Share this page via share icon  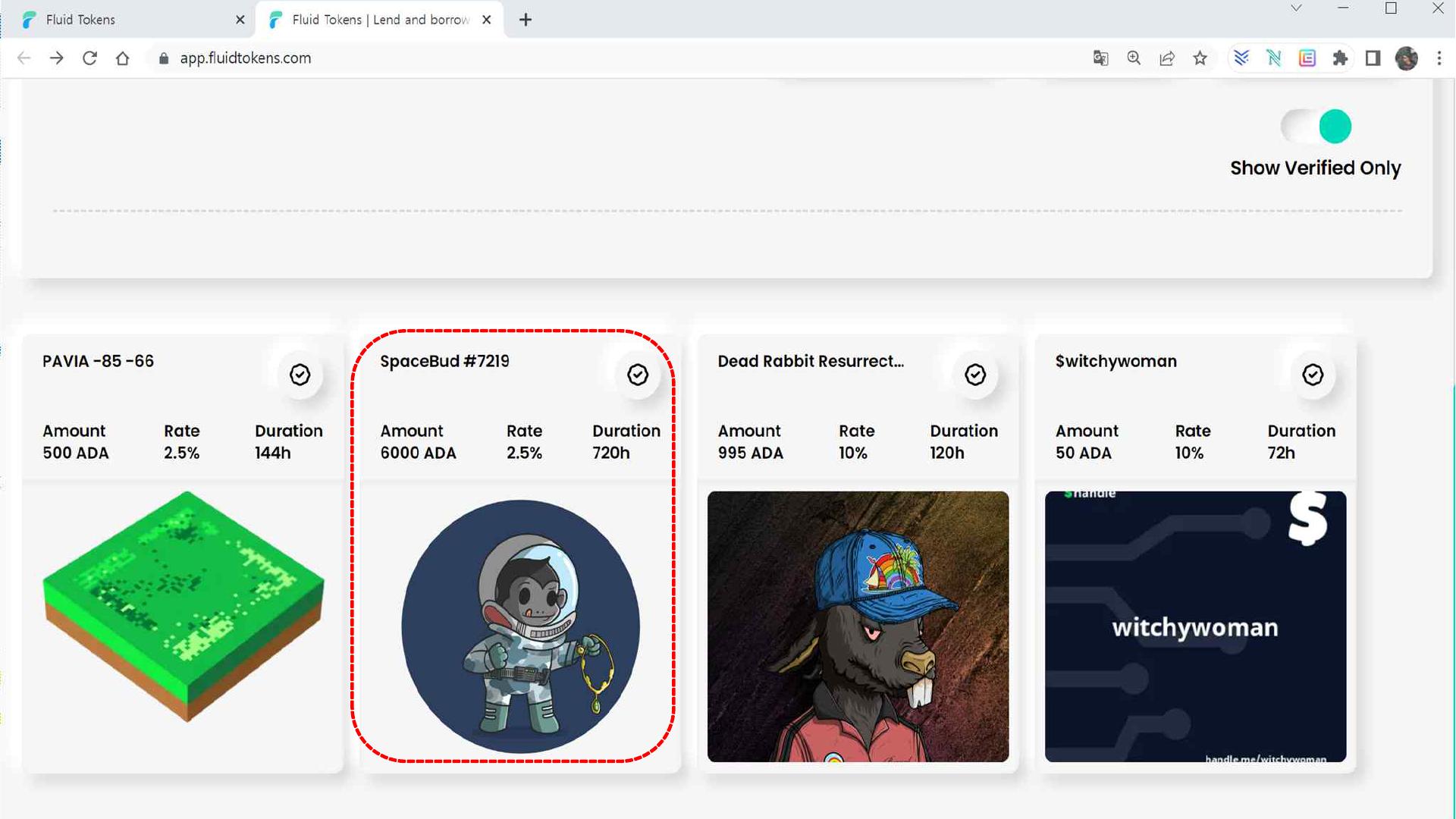pyautogui.click(x=1167, y=58)
